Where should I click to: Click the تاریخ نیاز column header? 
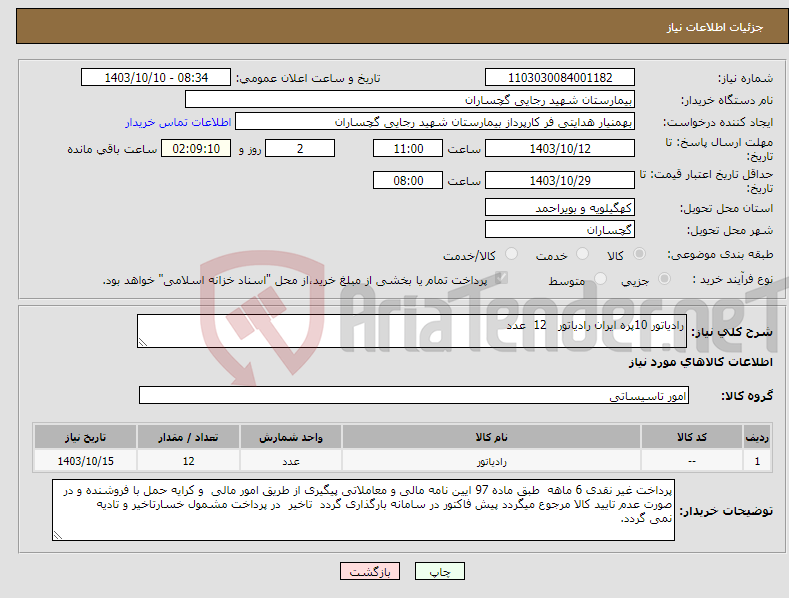pos(85,437)
